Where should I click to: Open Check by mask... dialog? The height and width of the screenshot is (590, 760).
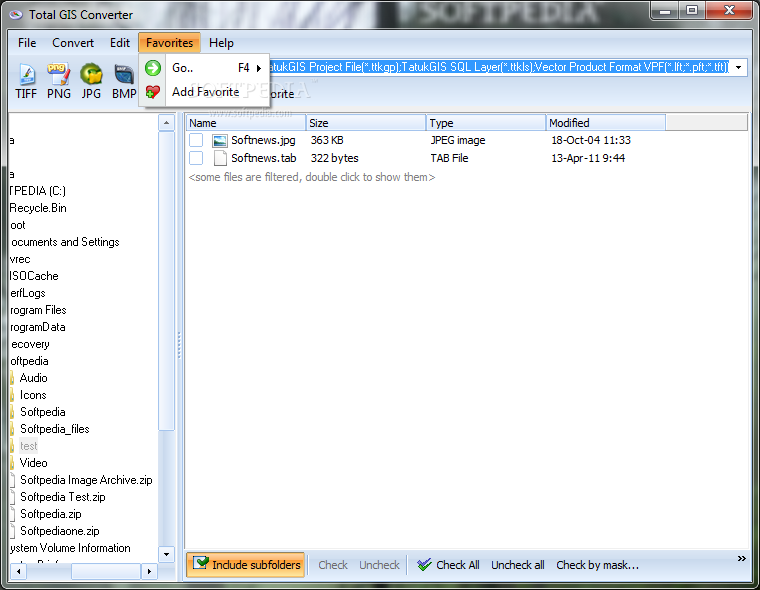pos(597,565)
